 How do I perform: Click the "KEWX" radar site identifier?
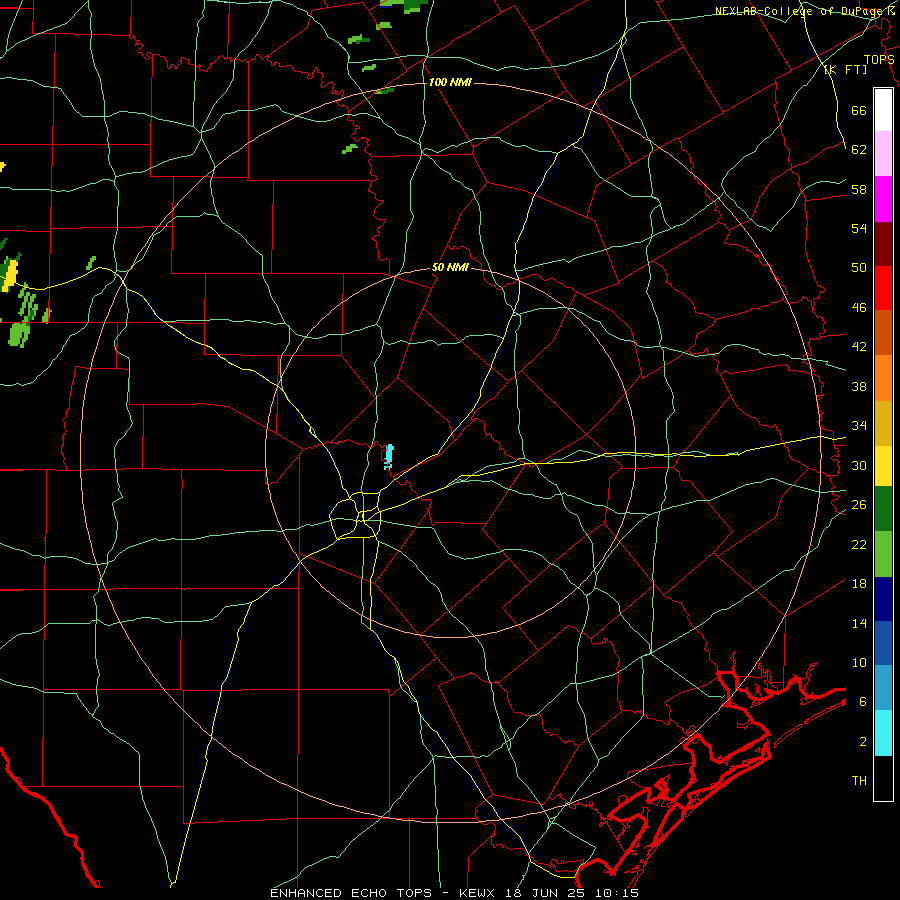(476, 893)
